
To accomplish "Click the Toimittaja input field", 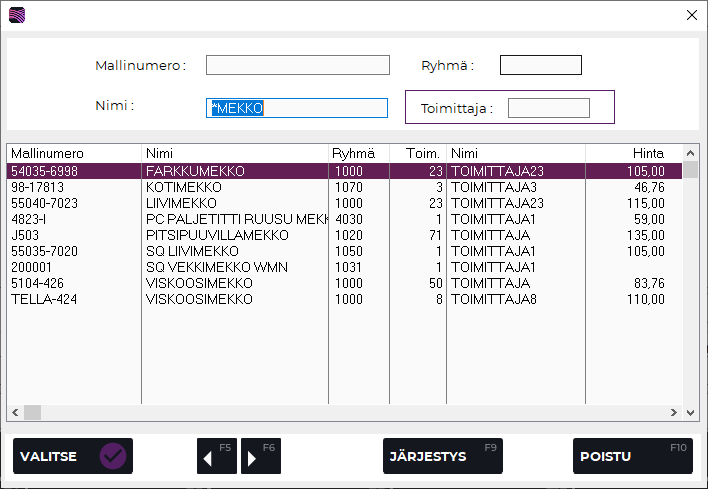I will pos(548,108).
